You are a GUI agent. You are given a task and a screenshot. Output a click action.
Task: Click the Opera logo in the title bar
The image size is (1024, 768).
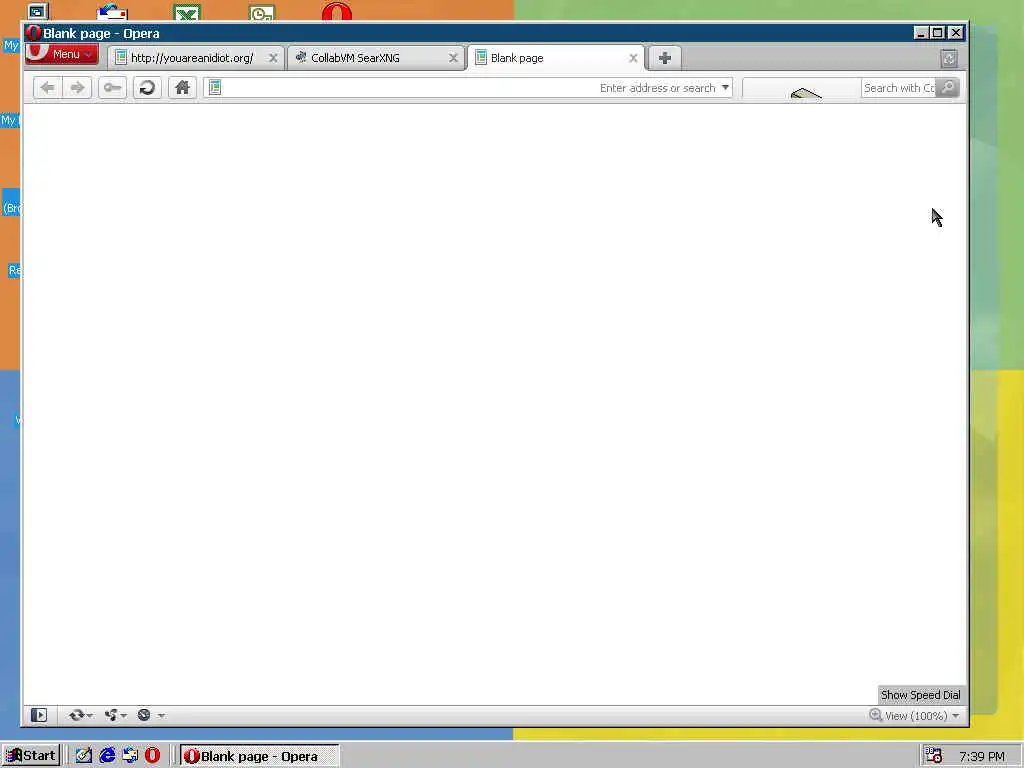pyautogui.click(x=33, y=33)
